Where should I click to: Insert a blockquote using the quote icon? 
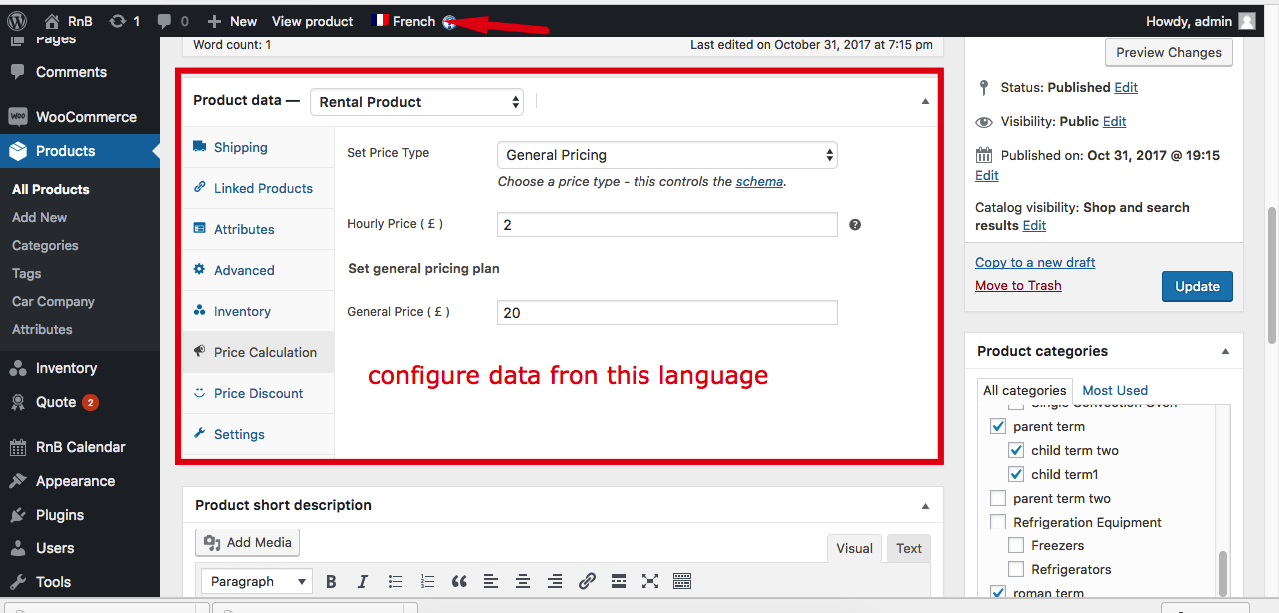(x=459, y=581)
